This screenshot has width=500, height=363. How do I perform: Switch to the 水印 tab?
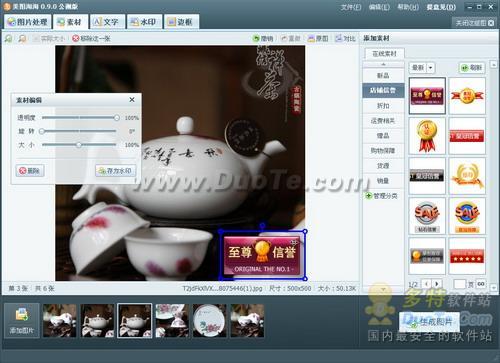(x=144, y=22)
